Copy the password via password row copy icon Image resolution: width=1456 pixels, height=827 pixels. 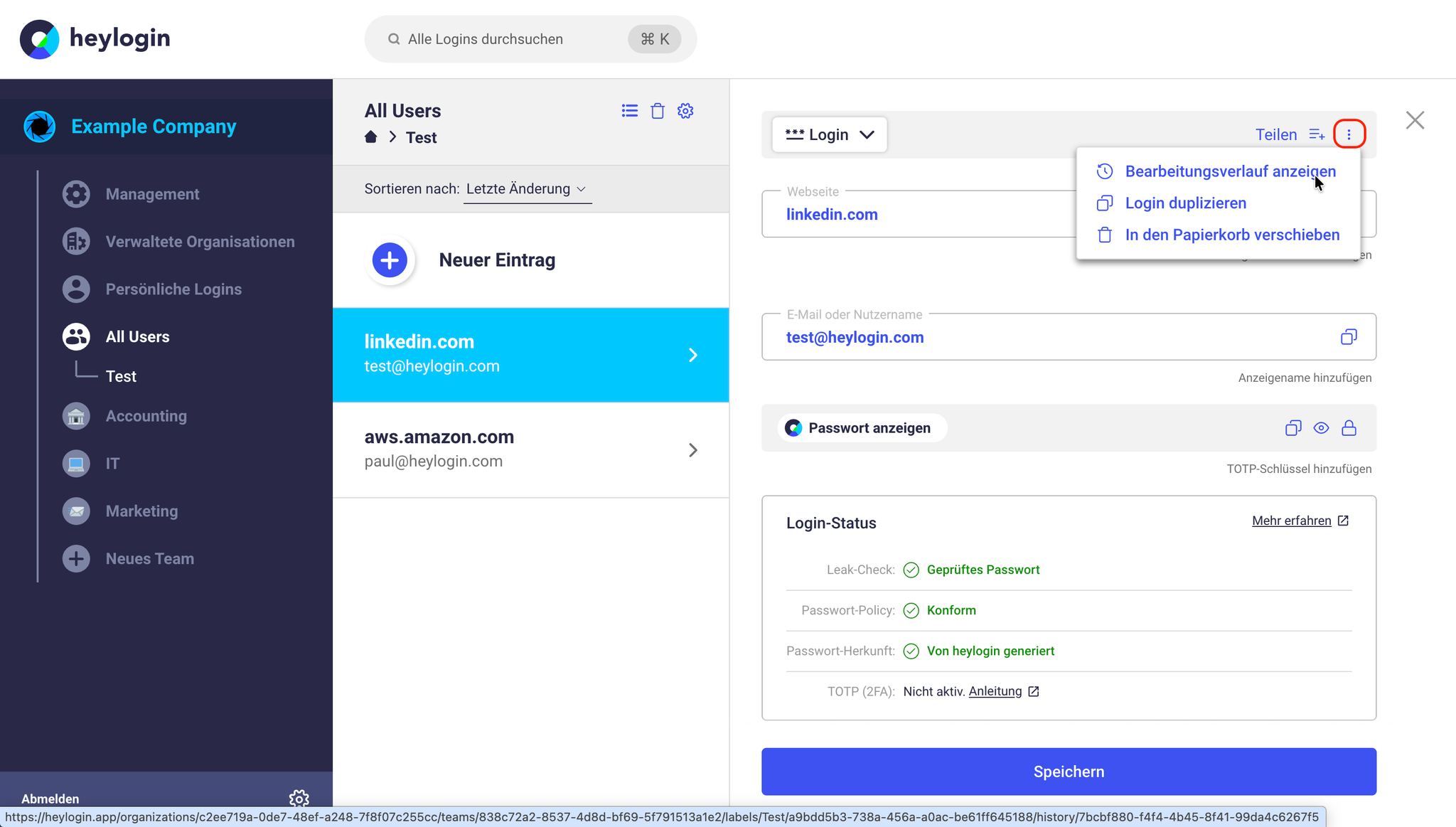tap(1293, 428)
